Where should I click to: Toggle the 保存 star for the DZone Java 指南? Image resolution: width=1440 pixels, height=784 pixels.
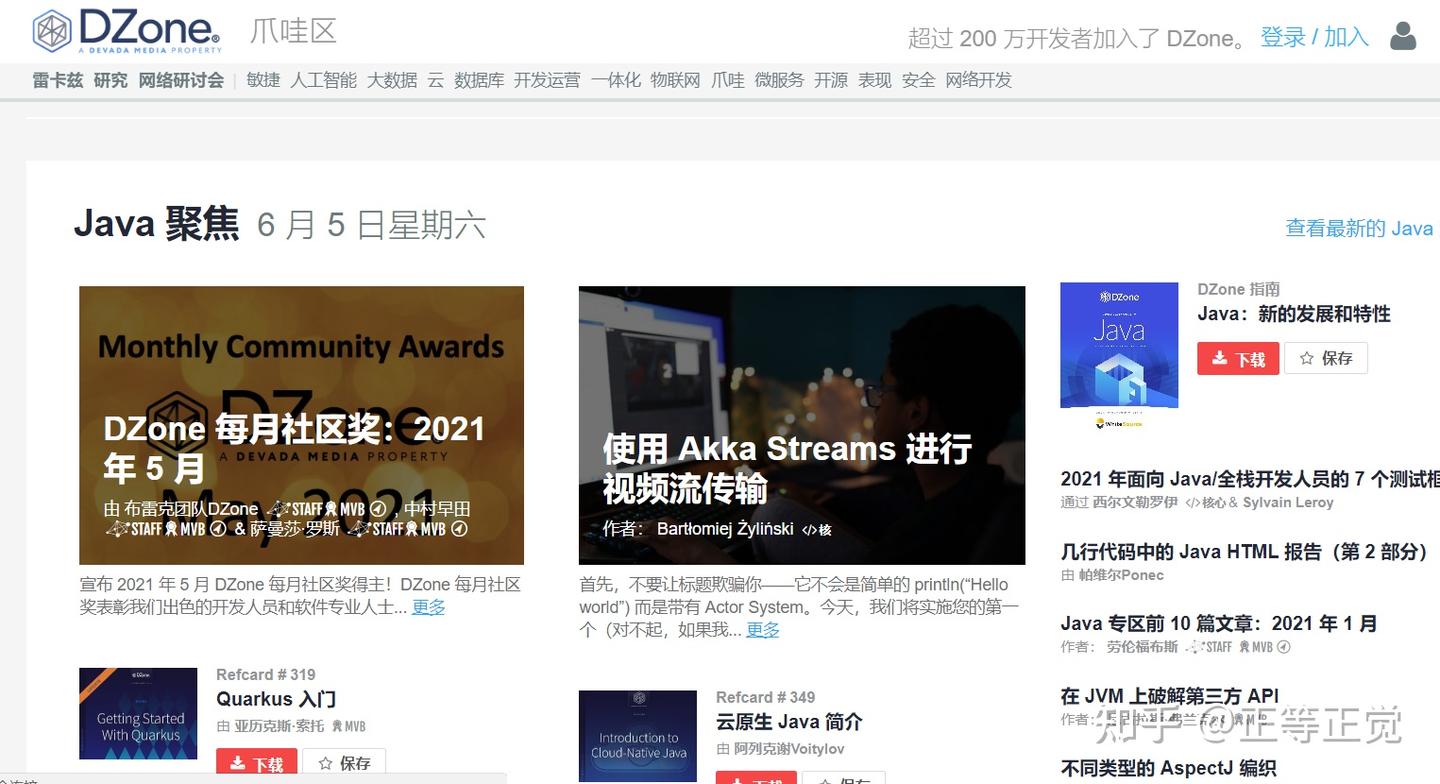[1326, 358]
